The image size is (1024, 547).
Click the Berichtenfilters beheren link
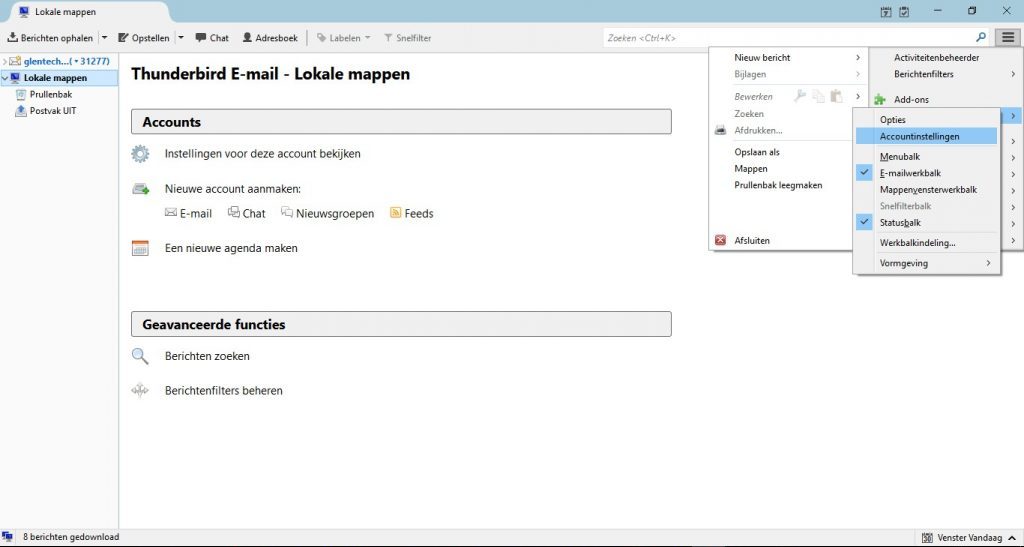[x=224, y=390]
